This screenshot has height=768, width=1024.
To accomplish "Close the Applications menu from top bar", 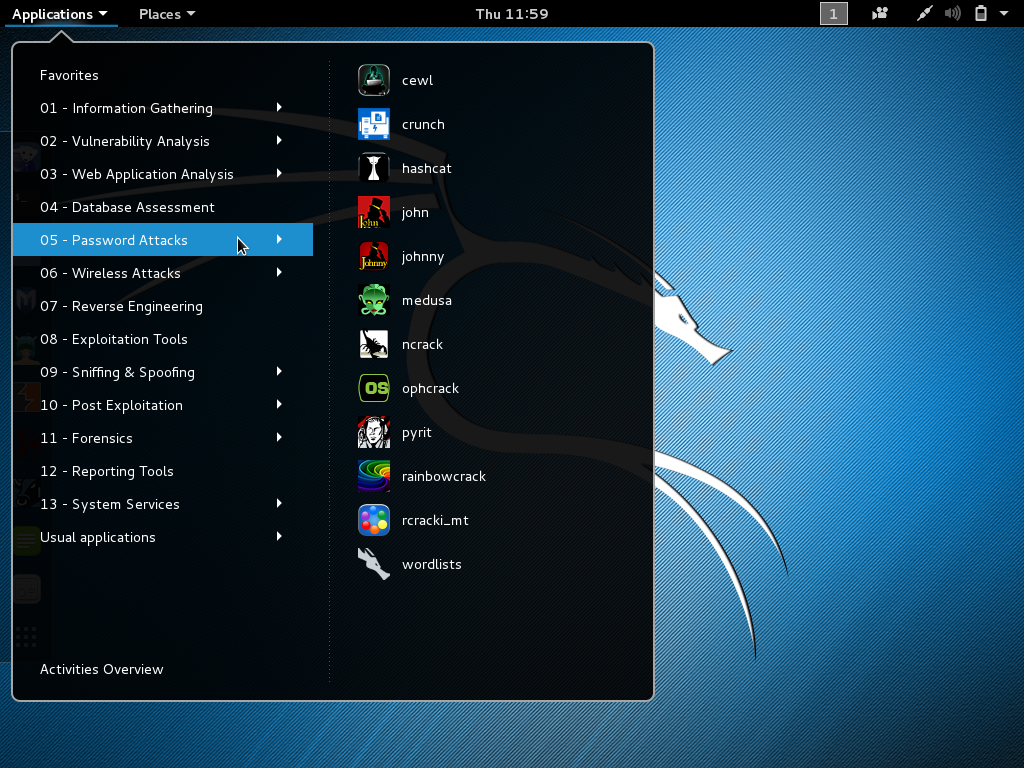I will [59, 14].
